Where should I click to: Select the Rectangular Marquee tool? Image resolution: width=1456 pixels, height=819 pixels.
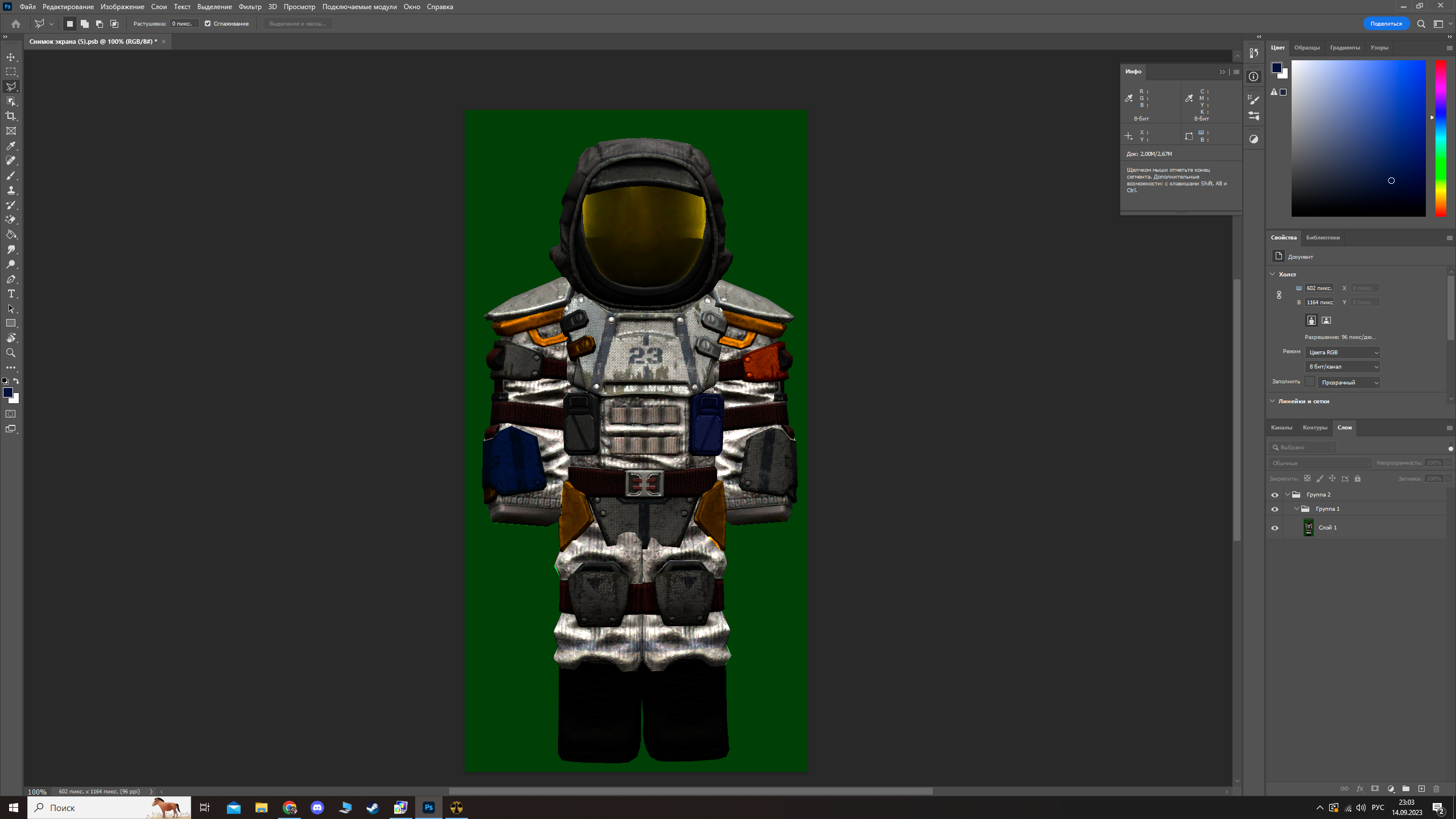click(x=11, y=72)
